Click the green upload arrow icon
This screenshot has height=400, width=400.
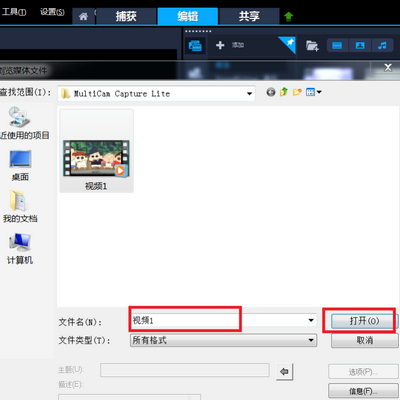tap(289, 16)
